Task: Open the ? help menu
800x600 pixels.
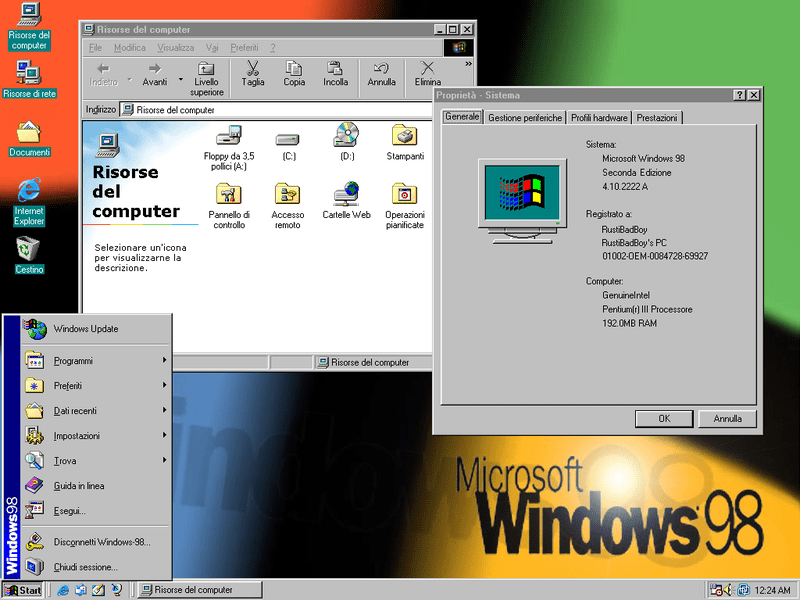Action: [273, 47]
